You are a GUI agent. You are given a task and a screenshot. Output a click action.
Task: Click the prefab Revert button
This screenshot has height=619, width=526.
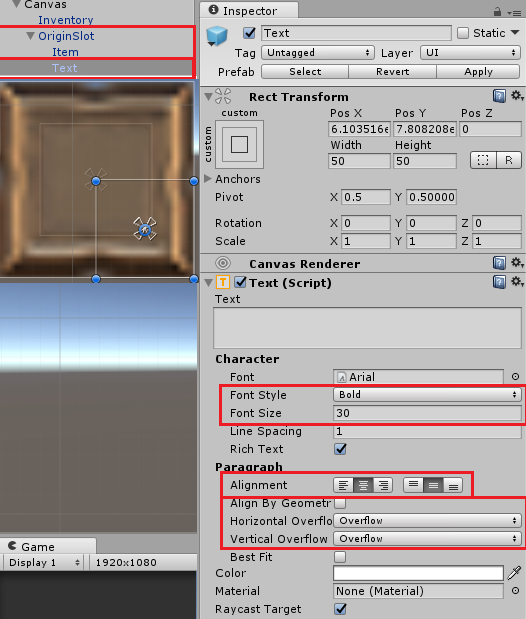pos(393,71)
